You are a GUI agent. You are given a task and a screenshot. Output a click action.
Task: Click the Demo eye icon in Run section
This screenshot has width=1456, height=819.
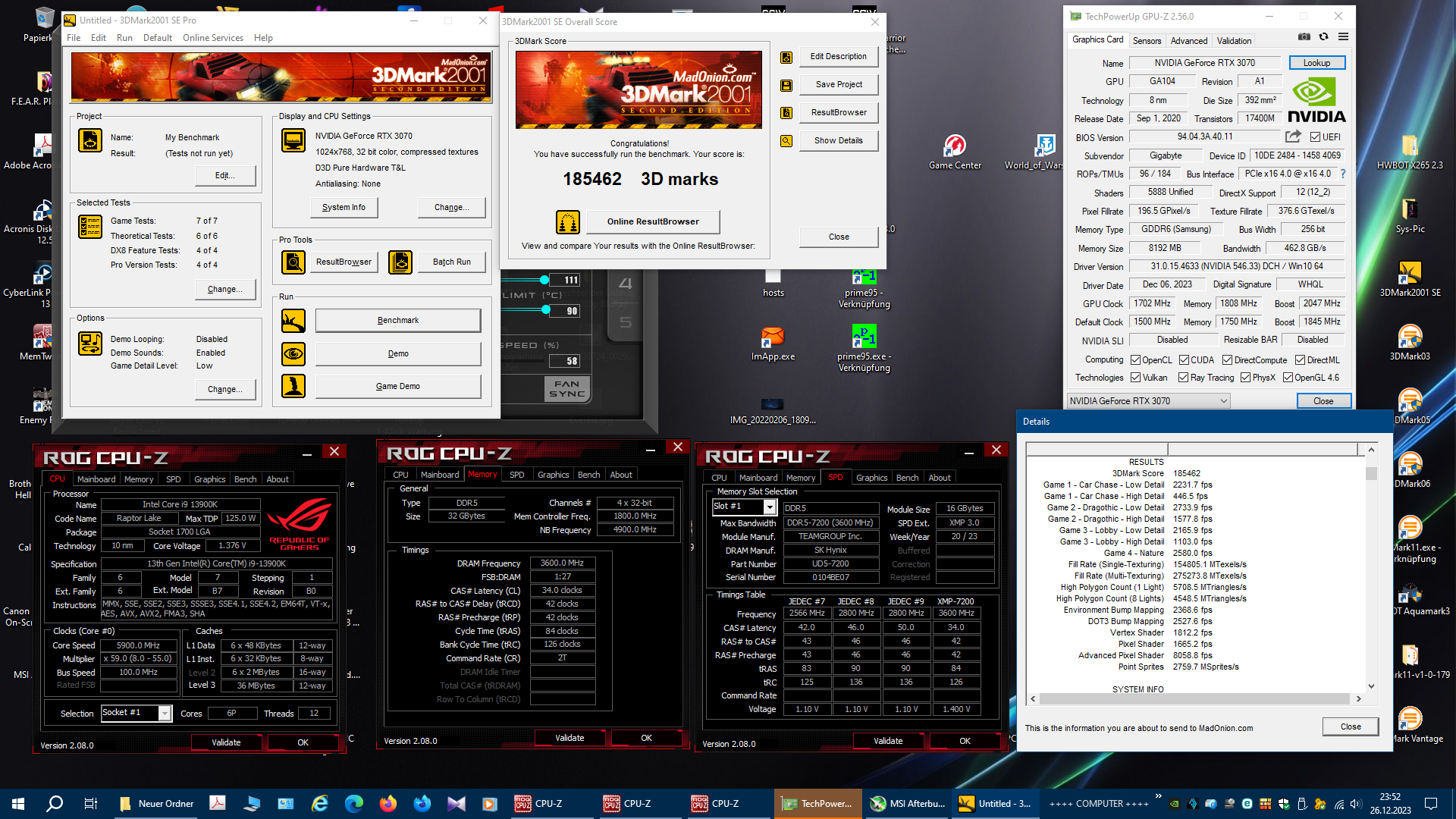tap(293, 353)
